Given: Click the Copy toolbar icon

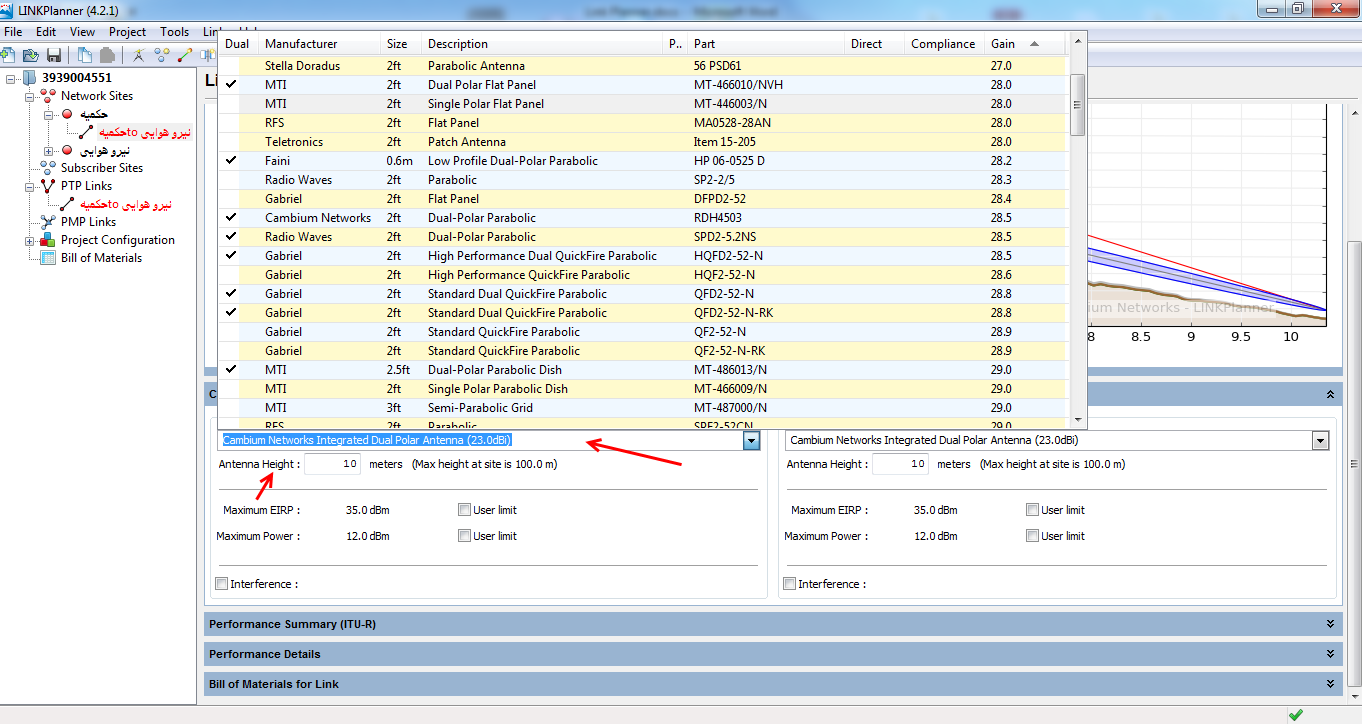Looking at the screenshot, I should tap(85, 54).
